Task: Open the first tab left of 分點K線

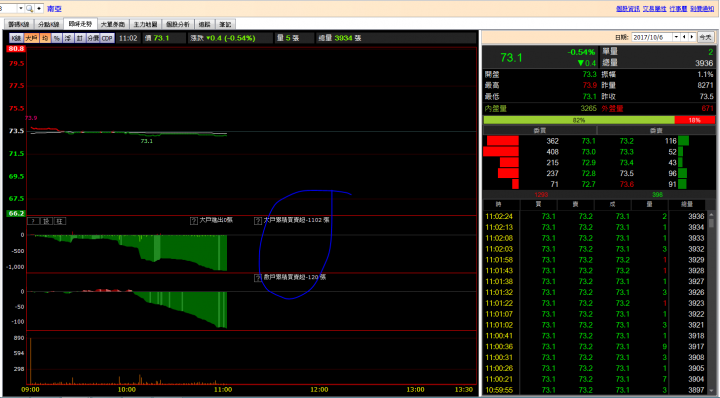Action: tap(19, 24)
